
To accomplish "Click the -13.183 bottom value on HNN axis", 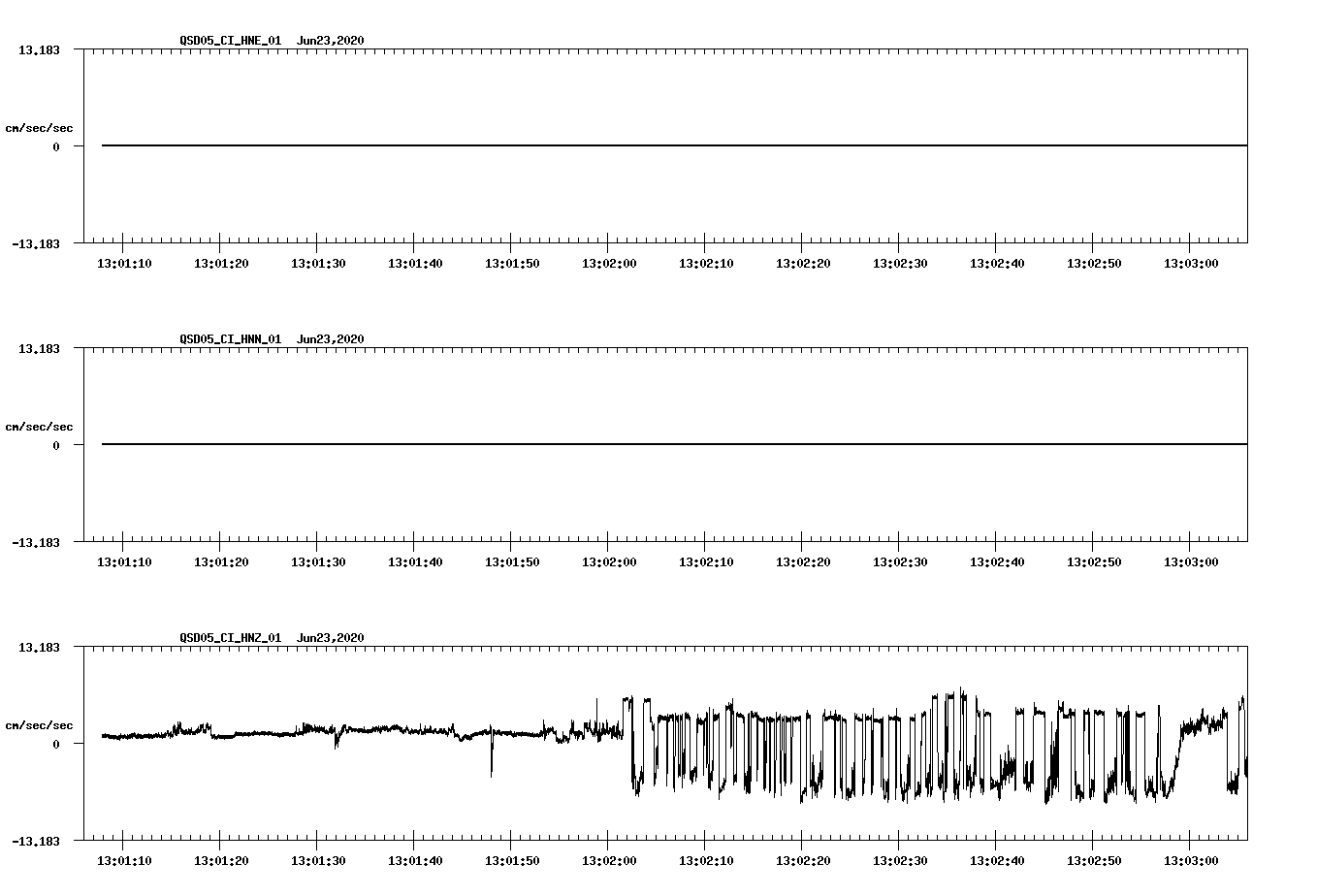I will tap(36, 542).
